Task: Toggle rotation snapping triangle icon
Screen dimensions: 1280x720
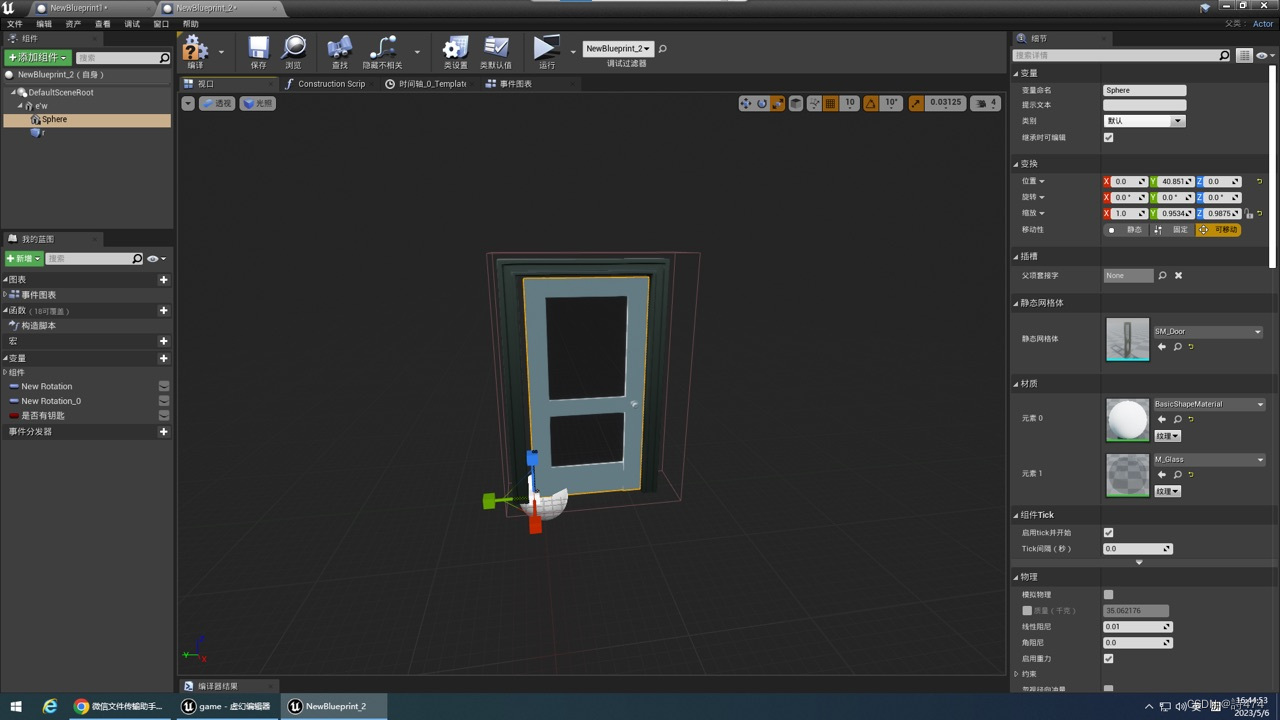Action: (x=871, y=103)
